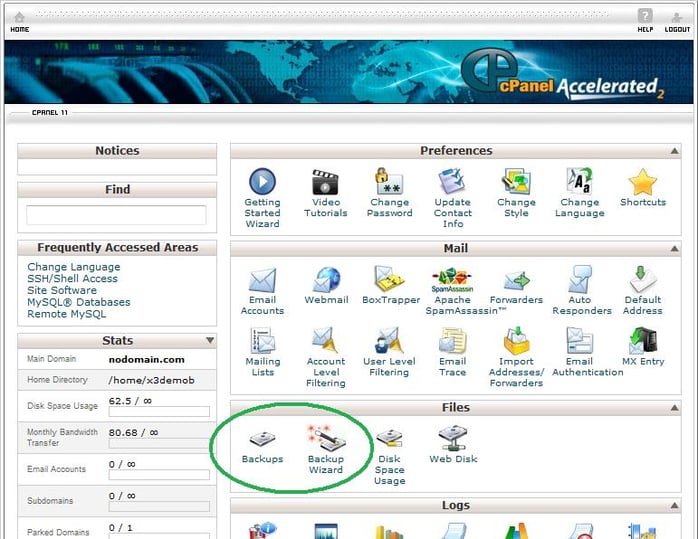The height and width of the screenshot is (539, 698).
Task: Open the Auto Responders icon
Action: pyautogui.click(x=580, y=279)
